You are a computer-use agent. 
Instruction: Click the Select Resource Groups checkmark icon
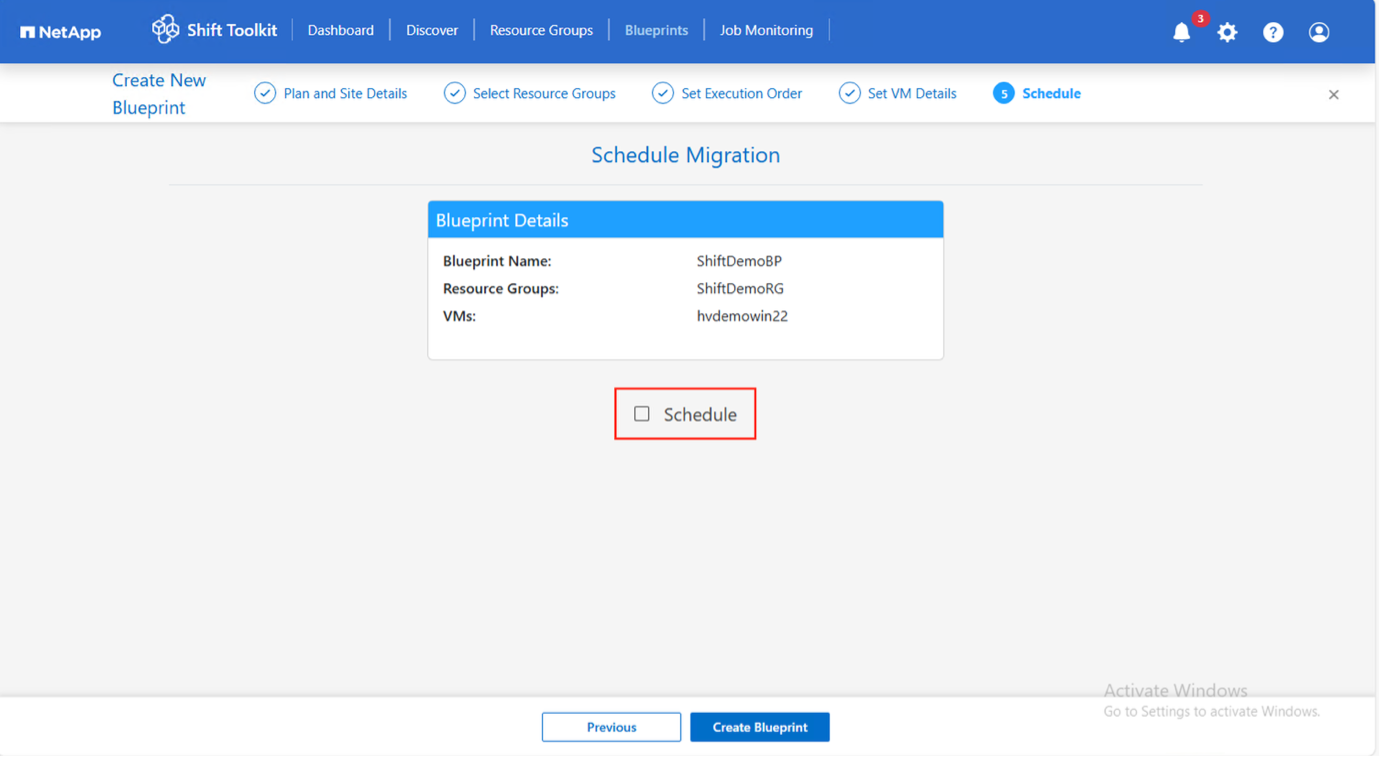[455, 93]
